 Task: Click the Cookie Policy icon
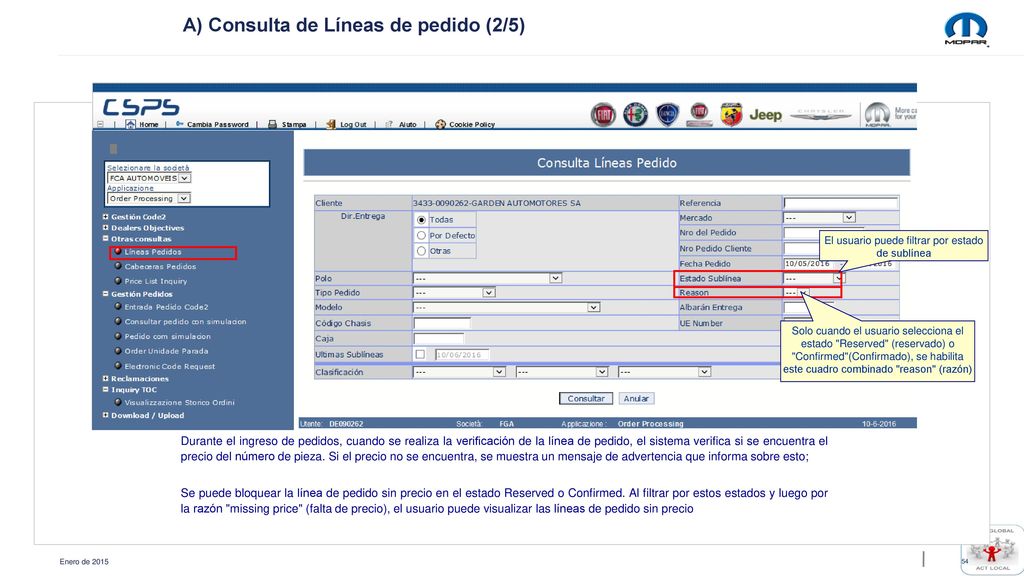(440, 124)
